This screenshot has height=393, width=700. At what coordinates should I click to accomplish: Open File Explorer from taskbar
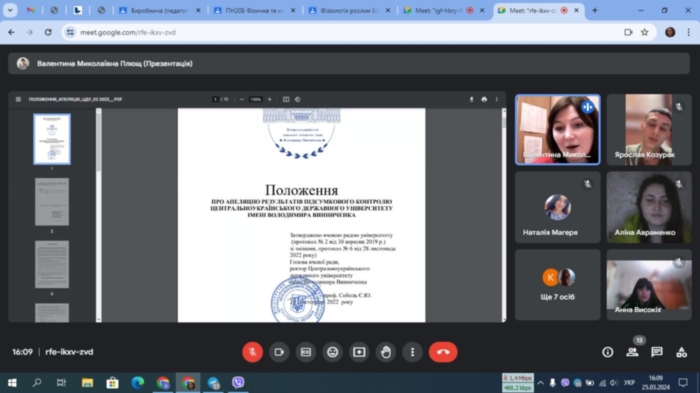click(x=88, y=383)
